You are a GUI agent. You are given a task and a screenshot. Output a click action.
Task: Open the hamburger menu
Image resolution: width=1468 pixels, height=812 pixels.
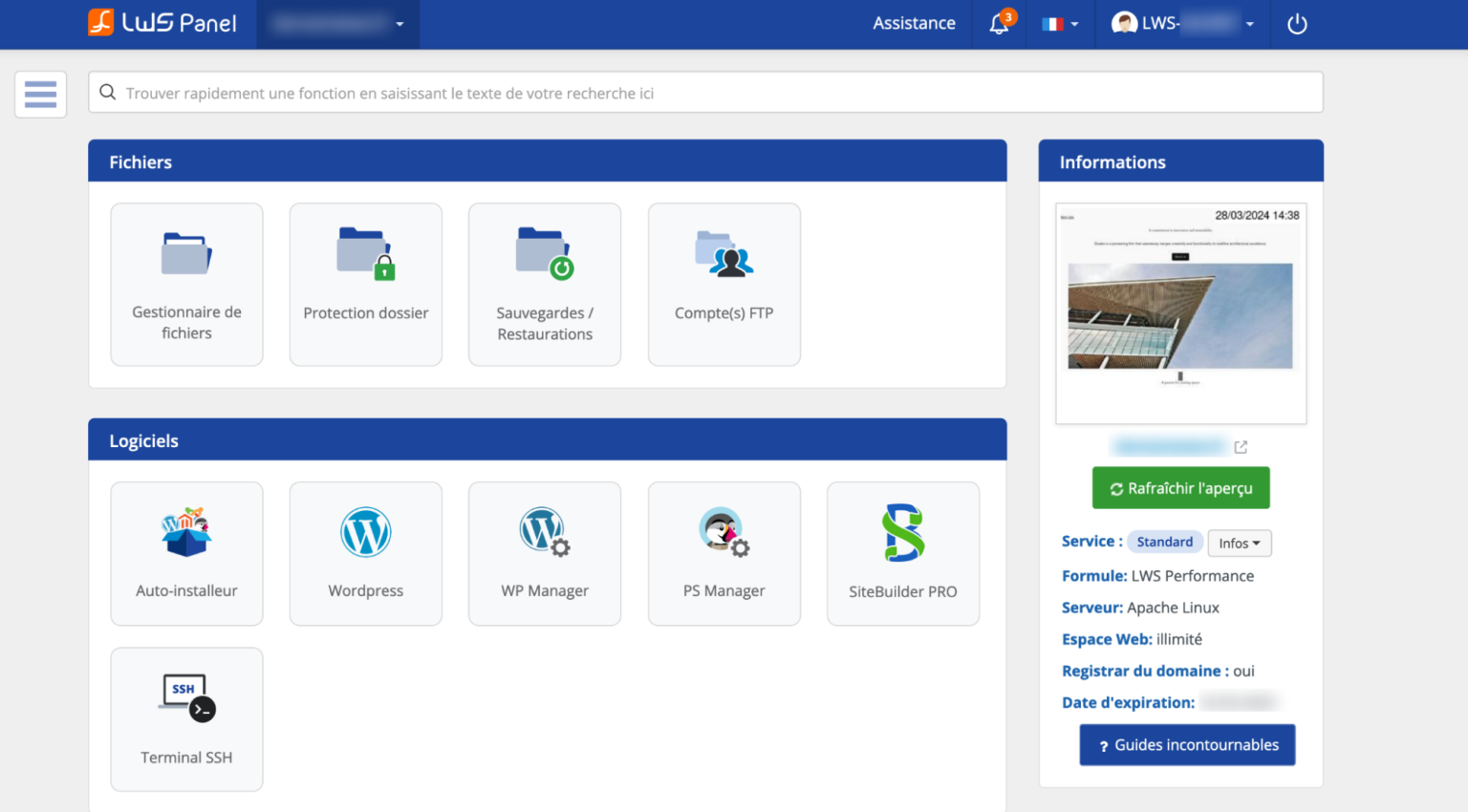[40, 94]
